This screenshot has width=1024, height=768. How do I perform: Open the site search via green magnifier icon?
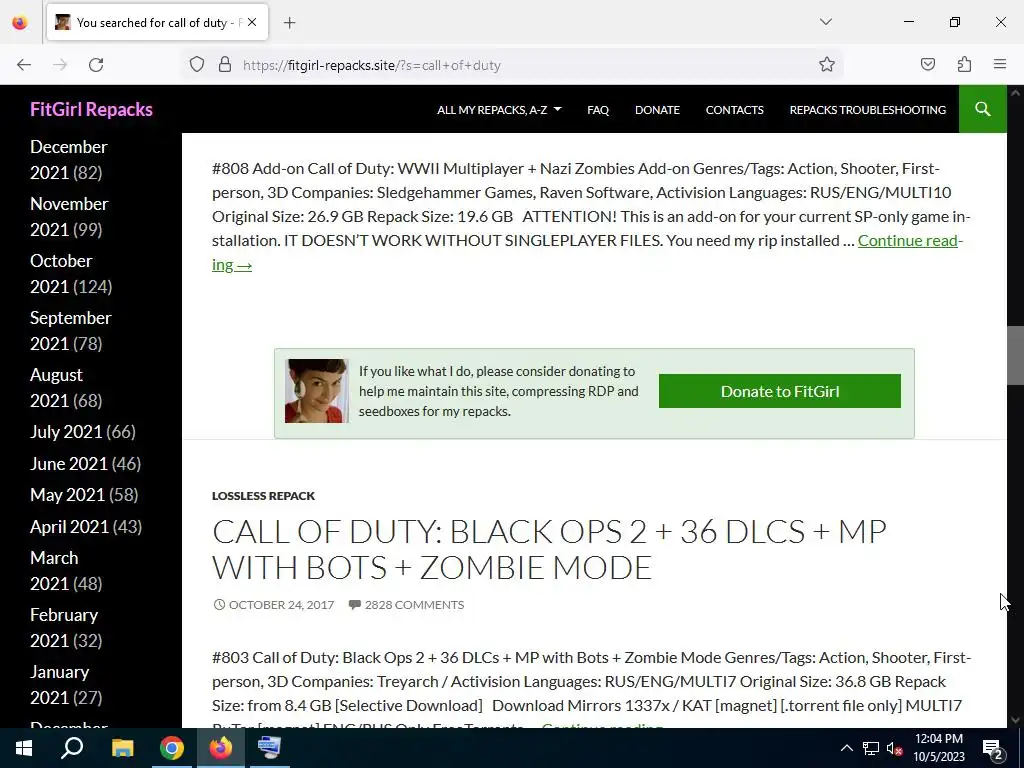pos(982,109)
